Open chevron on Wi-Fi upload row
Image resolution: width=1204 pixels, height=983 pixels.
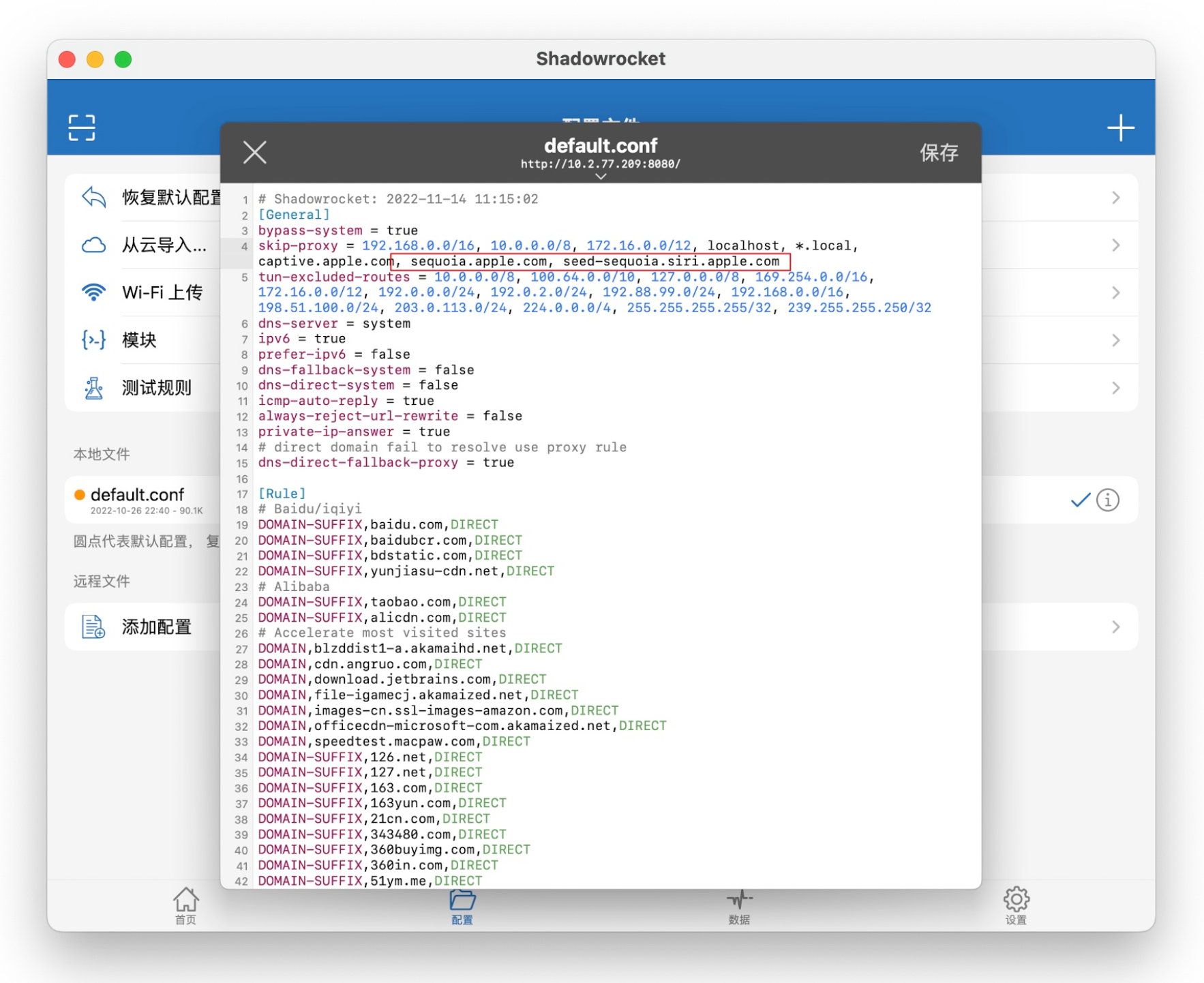point(1116,292)
